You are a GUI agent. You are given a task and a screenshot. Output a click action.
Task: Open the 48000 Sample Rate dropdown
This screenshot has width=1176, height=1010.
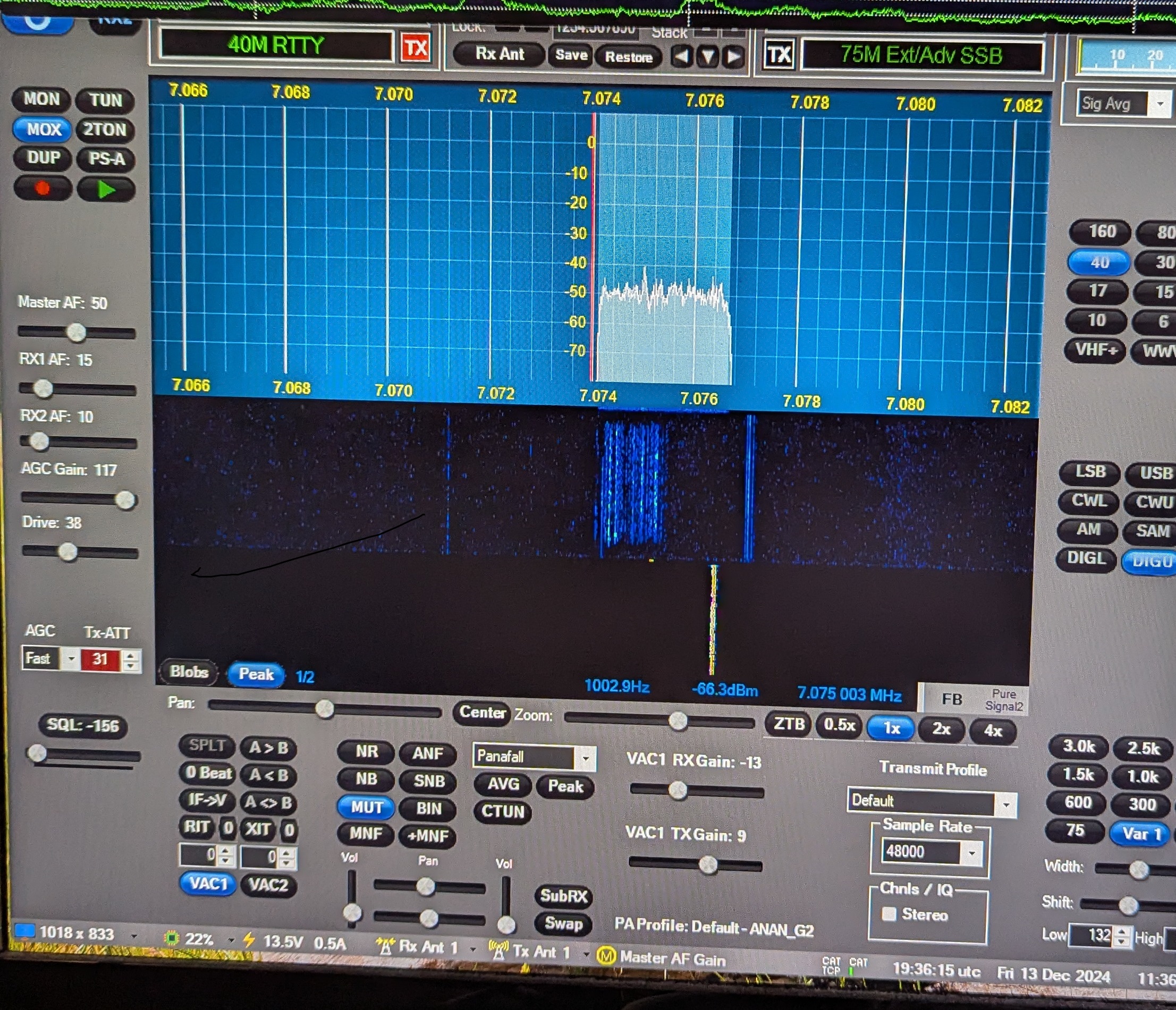coord(972,853)
